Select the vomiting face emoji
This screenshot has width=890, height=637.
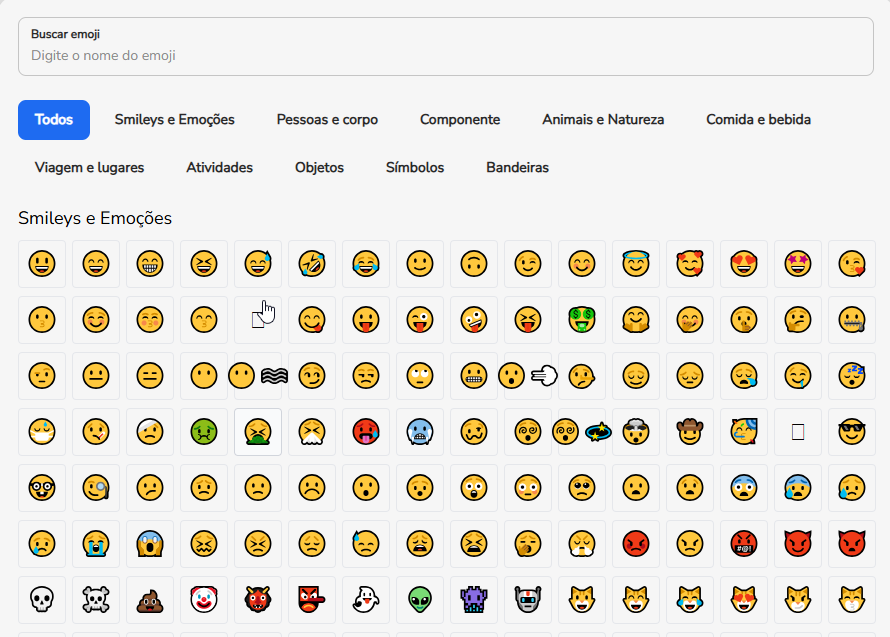[258, 432]
